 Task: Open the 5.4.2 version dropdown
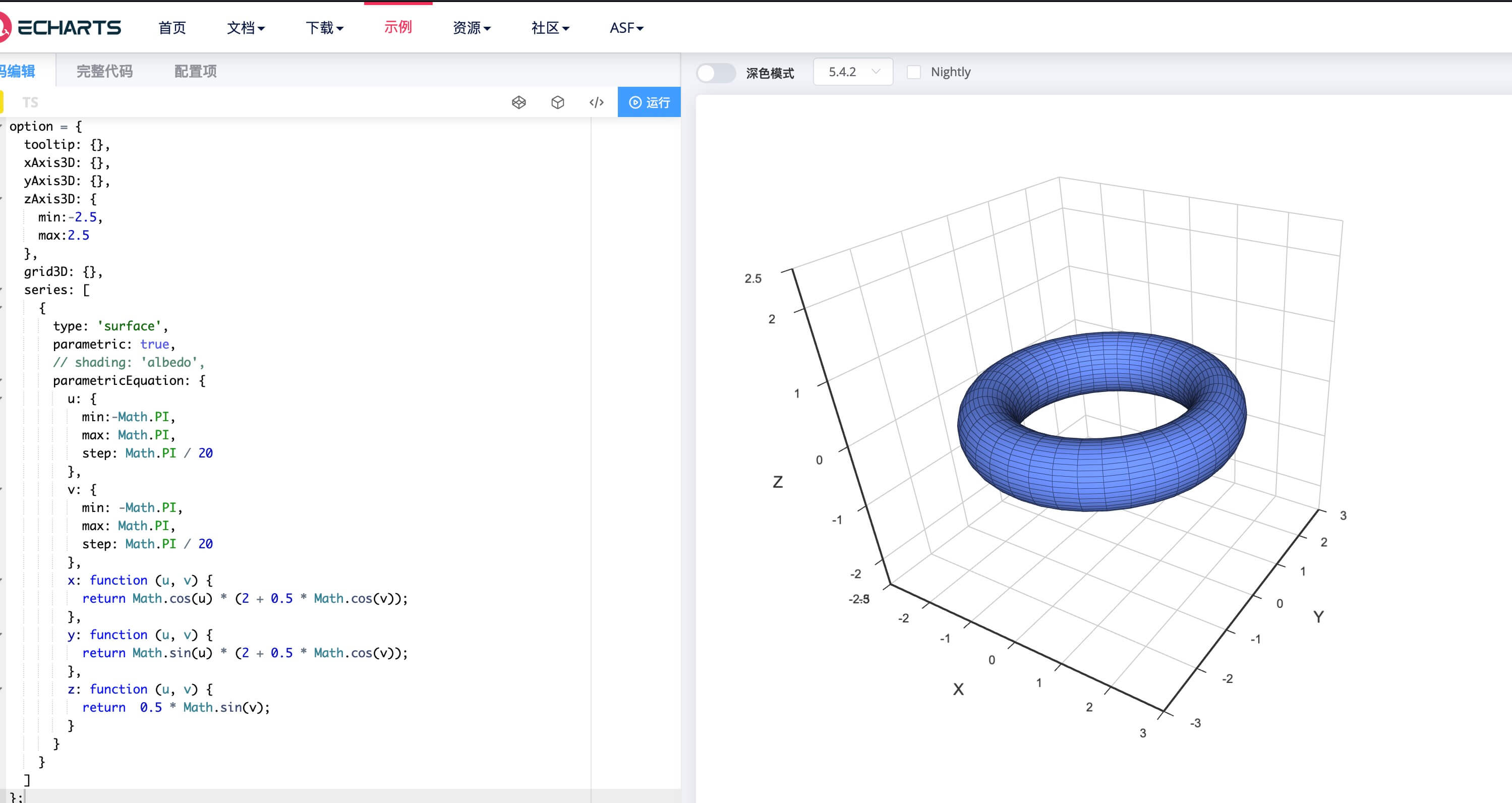pos(853,72)
